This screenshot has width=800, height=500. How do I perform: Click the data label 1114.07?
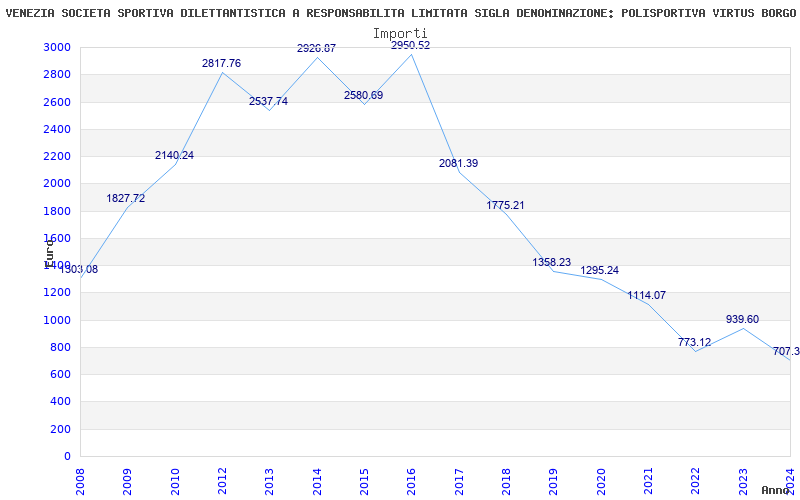[x=646, y=295]
